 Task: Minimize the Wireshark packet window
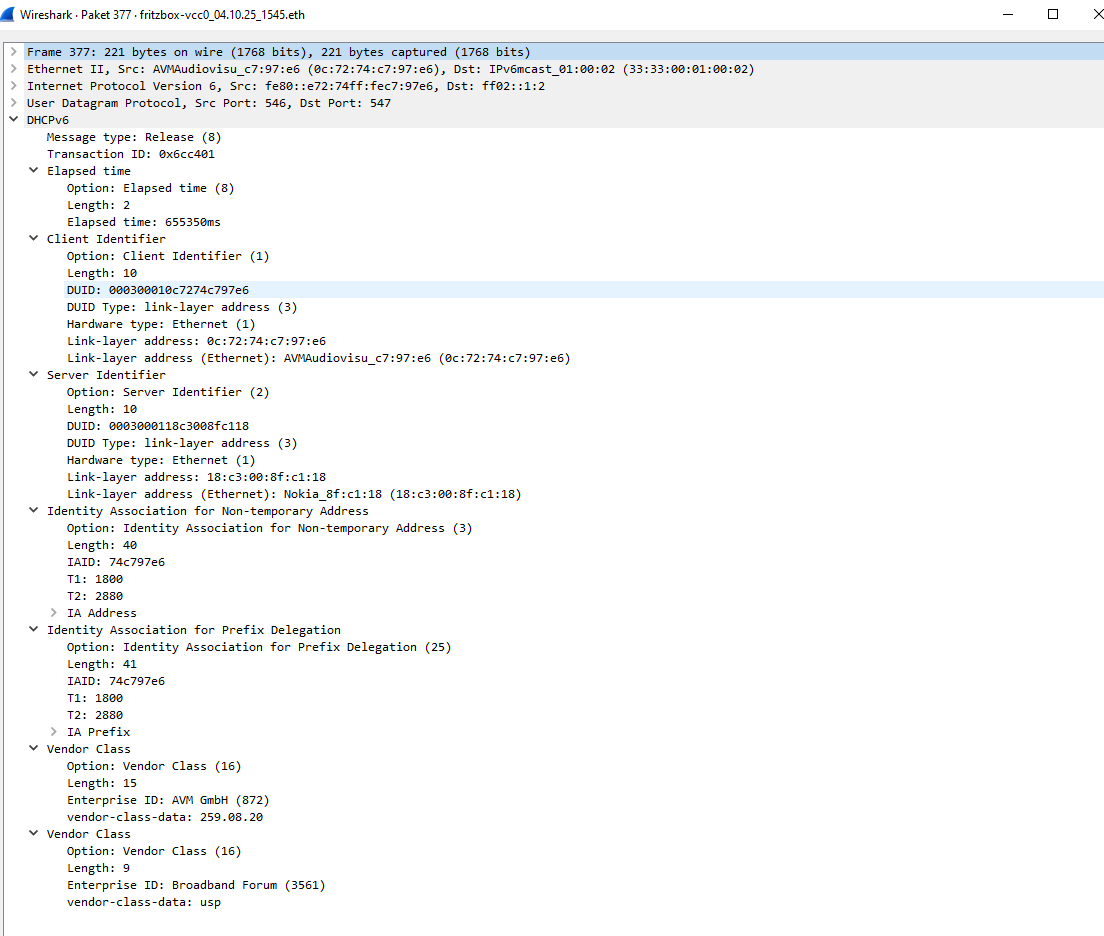1008,14
